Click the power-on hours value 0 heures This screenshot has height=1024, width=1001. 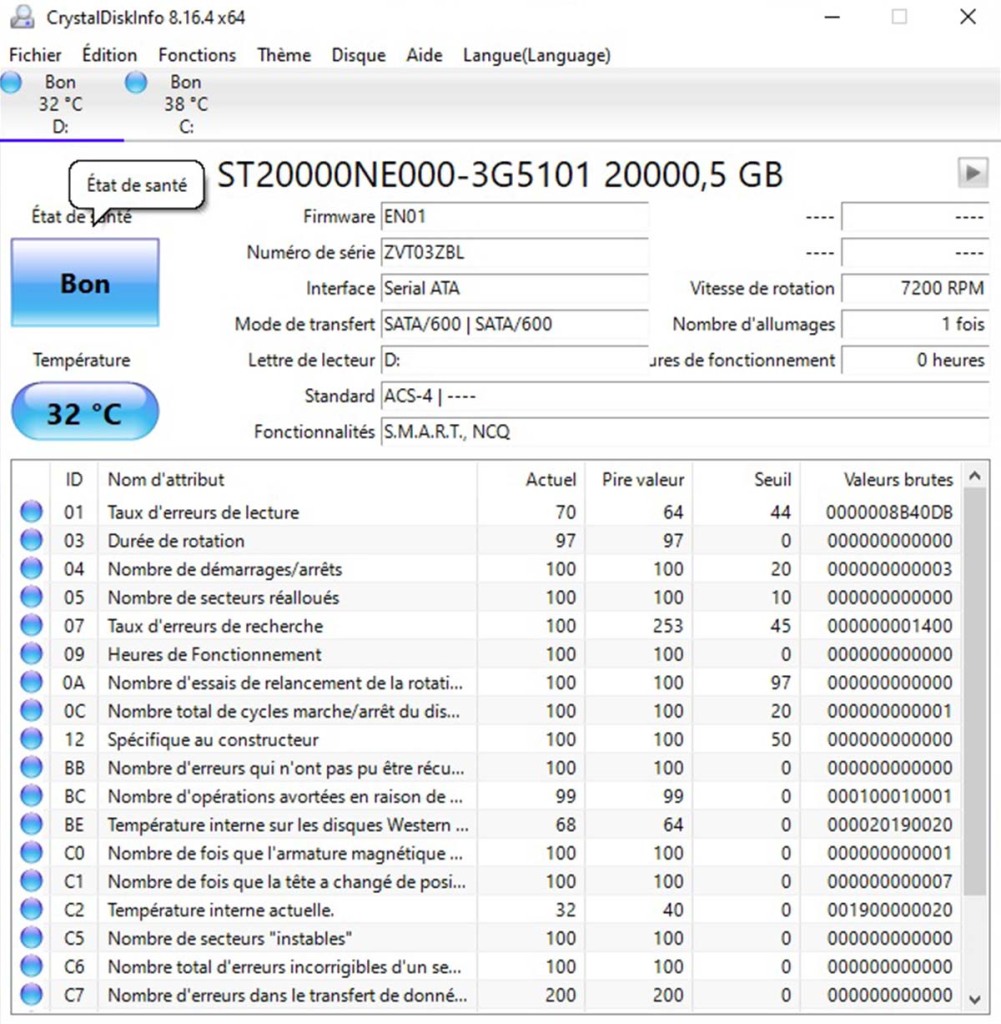tap(915, 360)
